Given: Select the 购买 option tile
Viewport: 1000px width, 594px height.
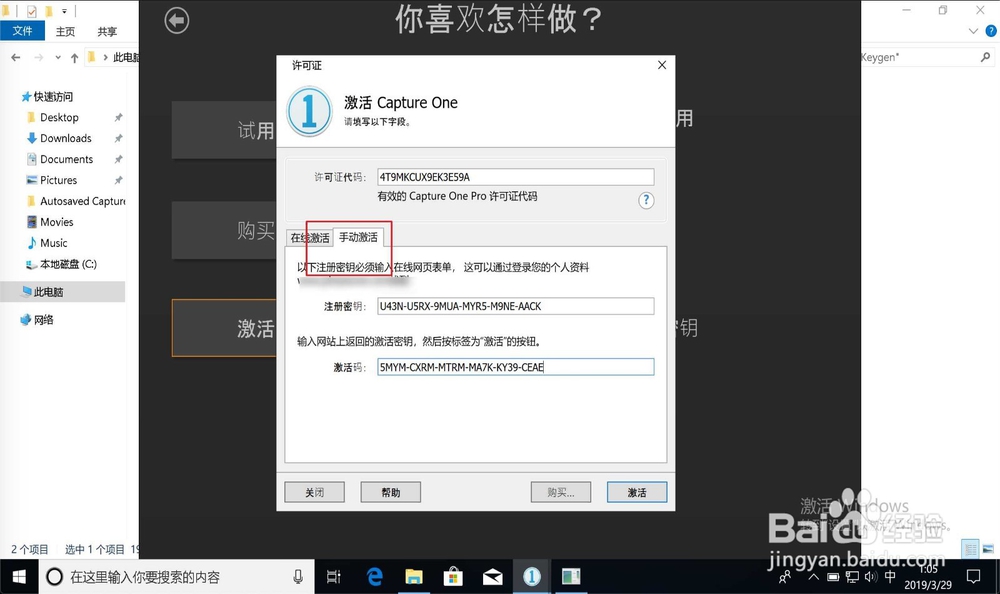Looking at the screenshot, I should [x=224, y=230].
